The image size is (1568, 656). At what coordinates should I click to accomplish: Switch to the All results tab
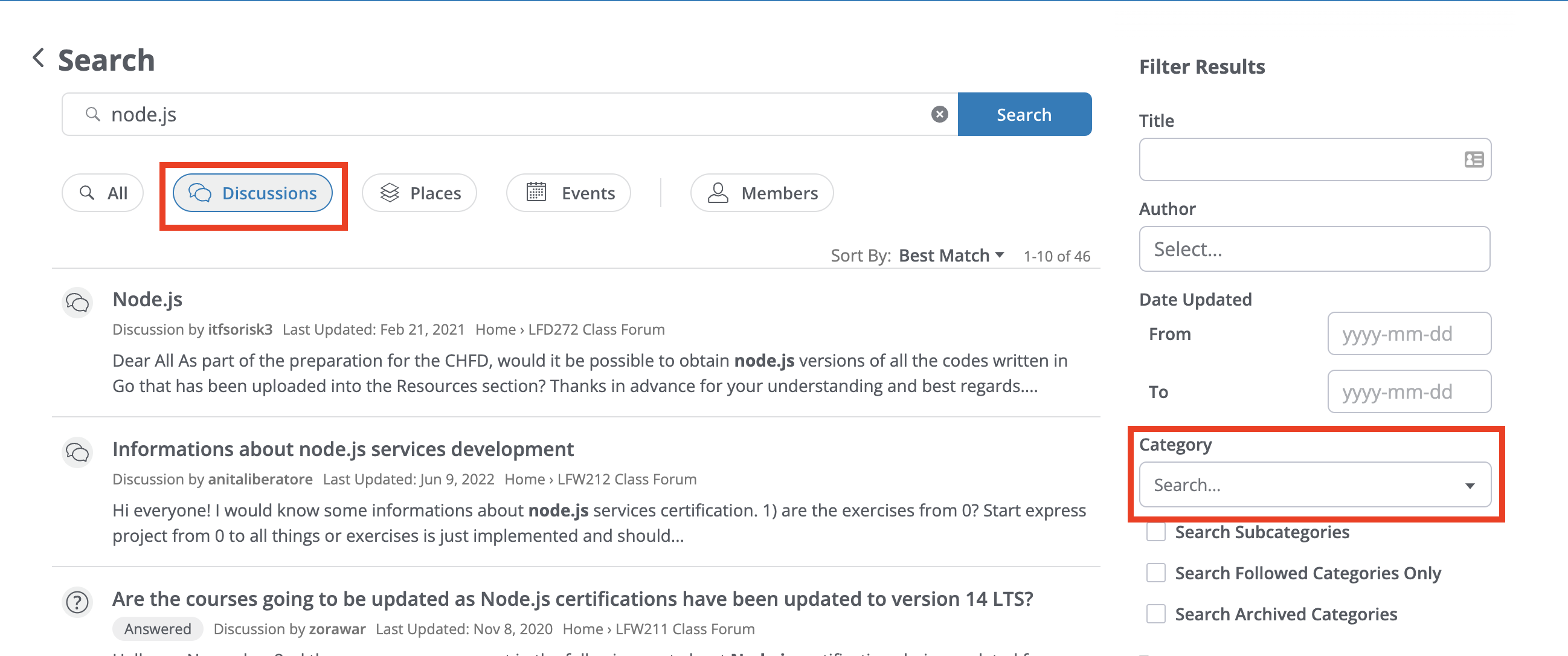pyautogui.click(x=102, y=192)
